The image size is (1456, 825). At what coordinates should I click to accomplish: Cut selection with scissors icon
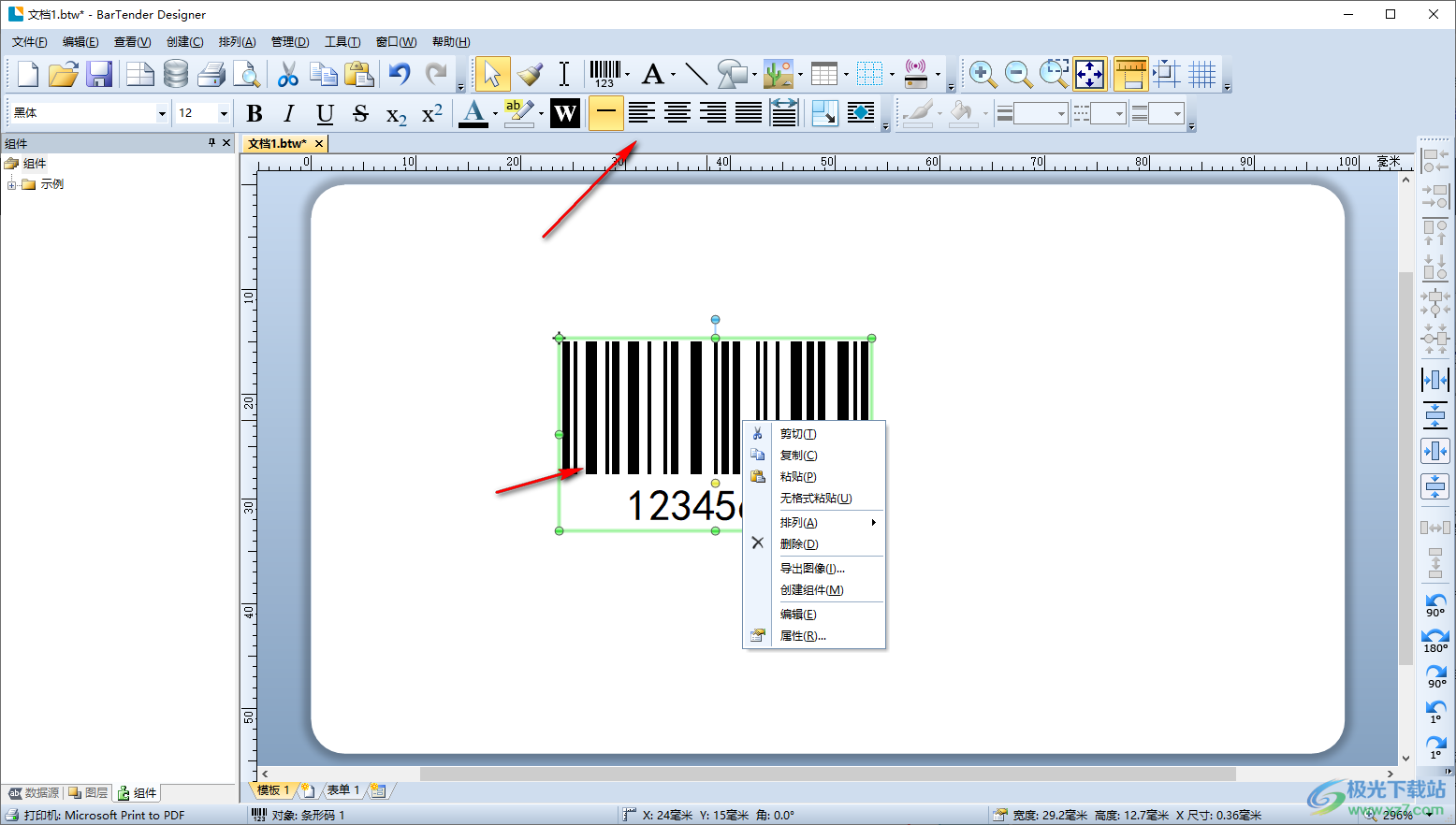coord(288,74)
